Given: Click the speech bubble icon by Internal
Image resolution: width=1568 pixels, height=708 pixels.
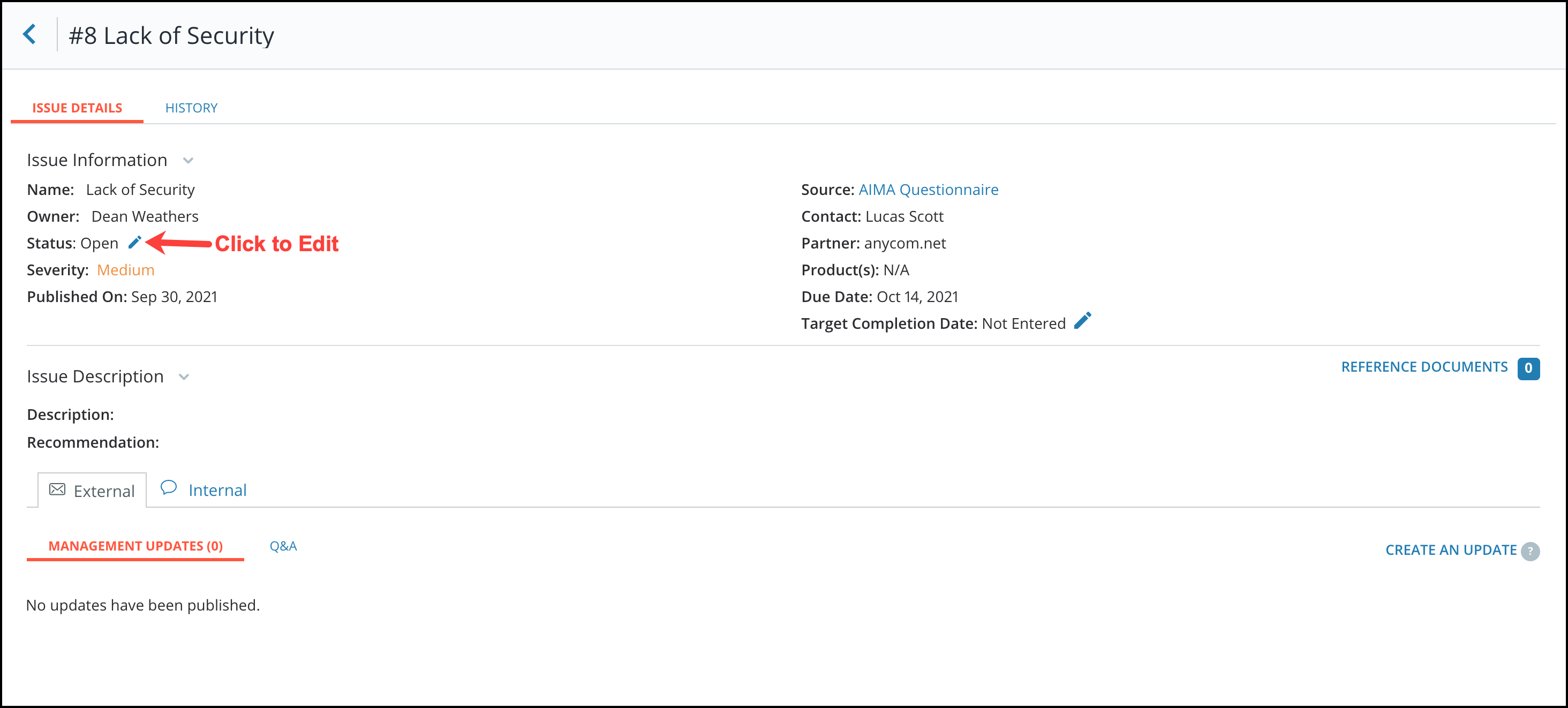Looking at the screenshot, I should [169, 488].
